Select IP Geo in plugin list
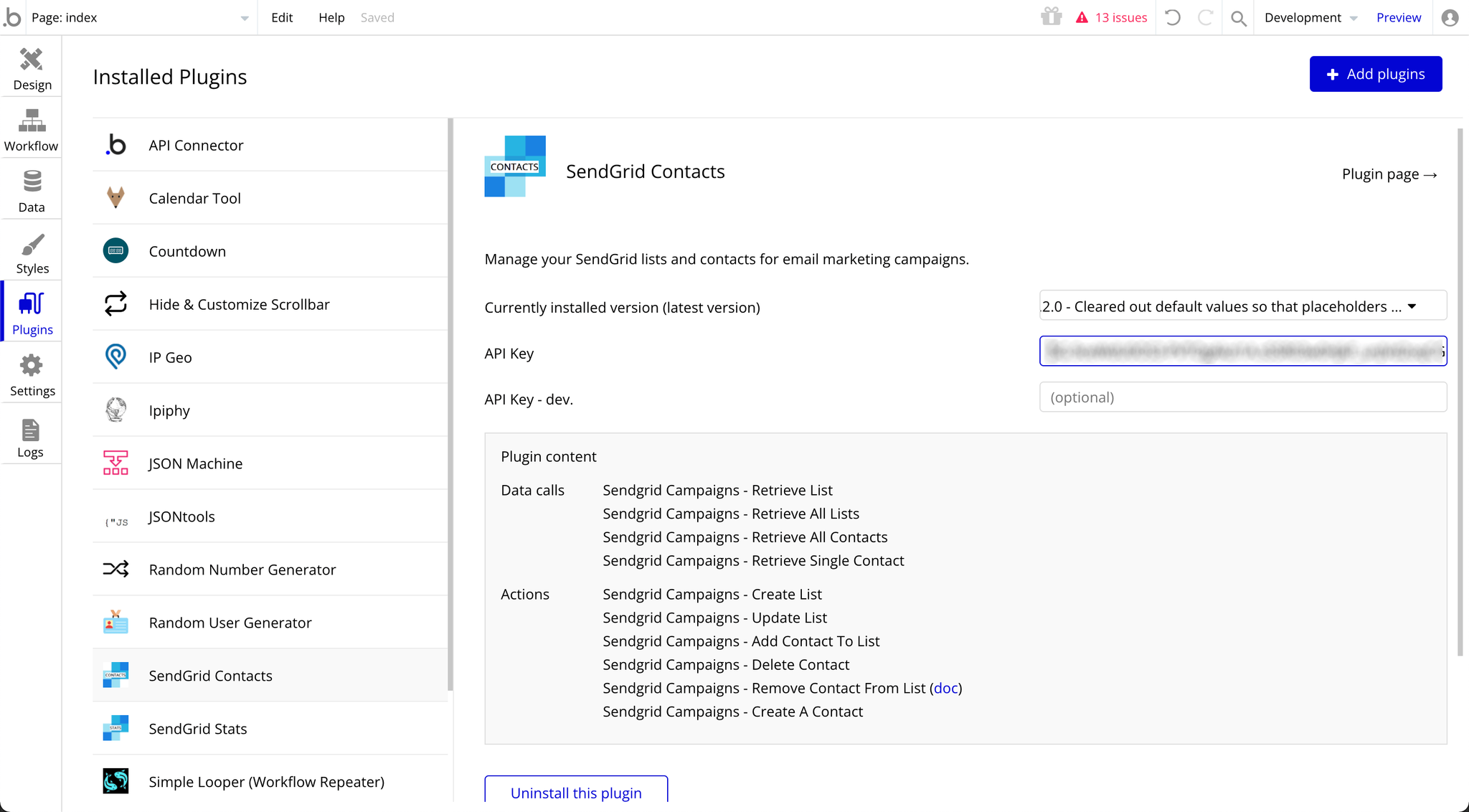1469x812 pixels. click(270, 357)
